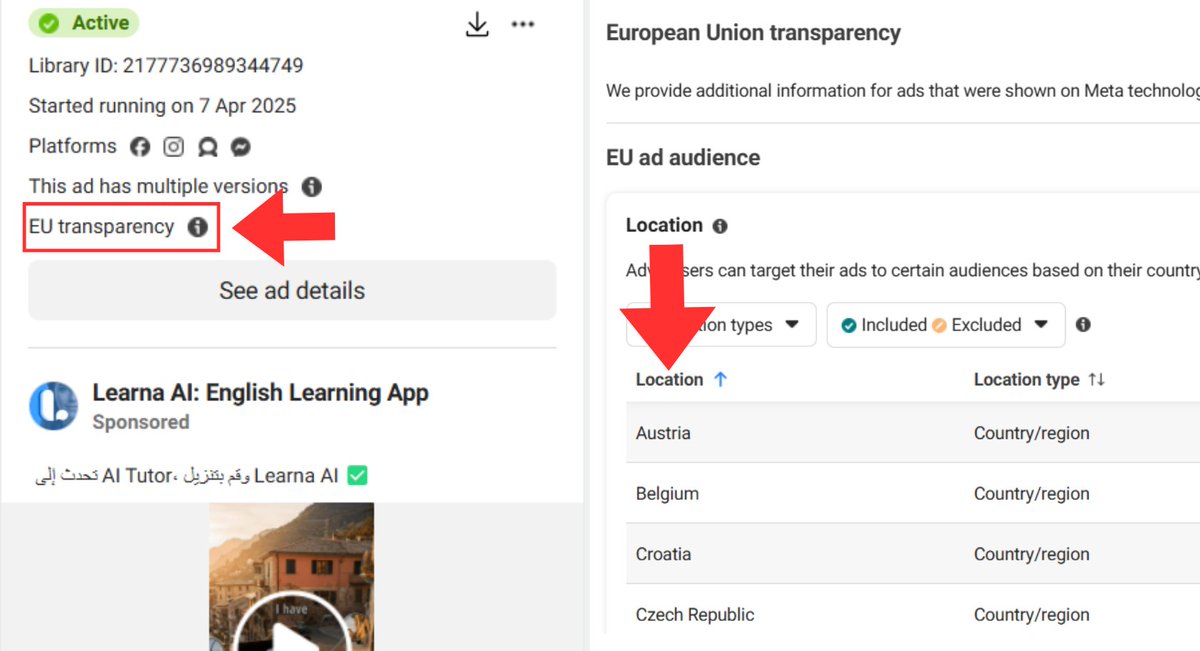Image resolution: width=1200 pixels, height=651 pixels.
Task: Click 'This ad has multiple versions' text
Action: (159, 186)
